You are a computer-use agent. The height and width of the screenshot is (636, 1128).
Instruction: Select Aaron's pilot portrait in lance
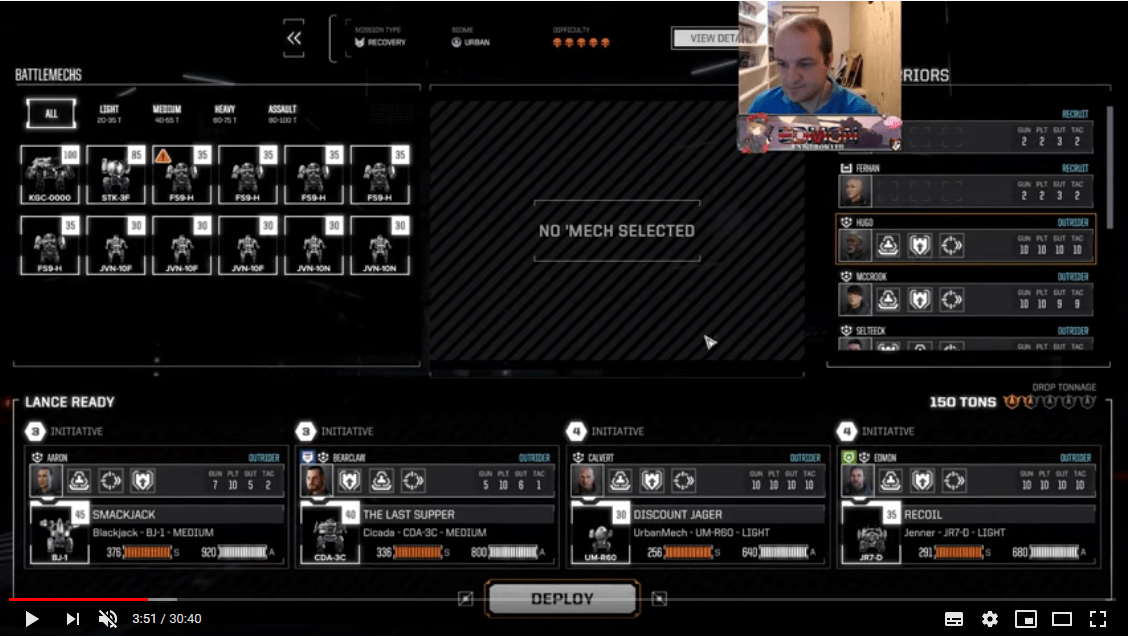point(46,481)
